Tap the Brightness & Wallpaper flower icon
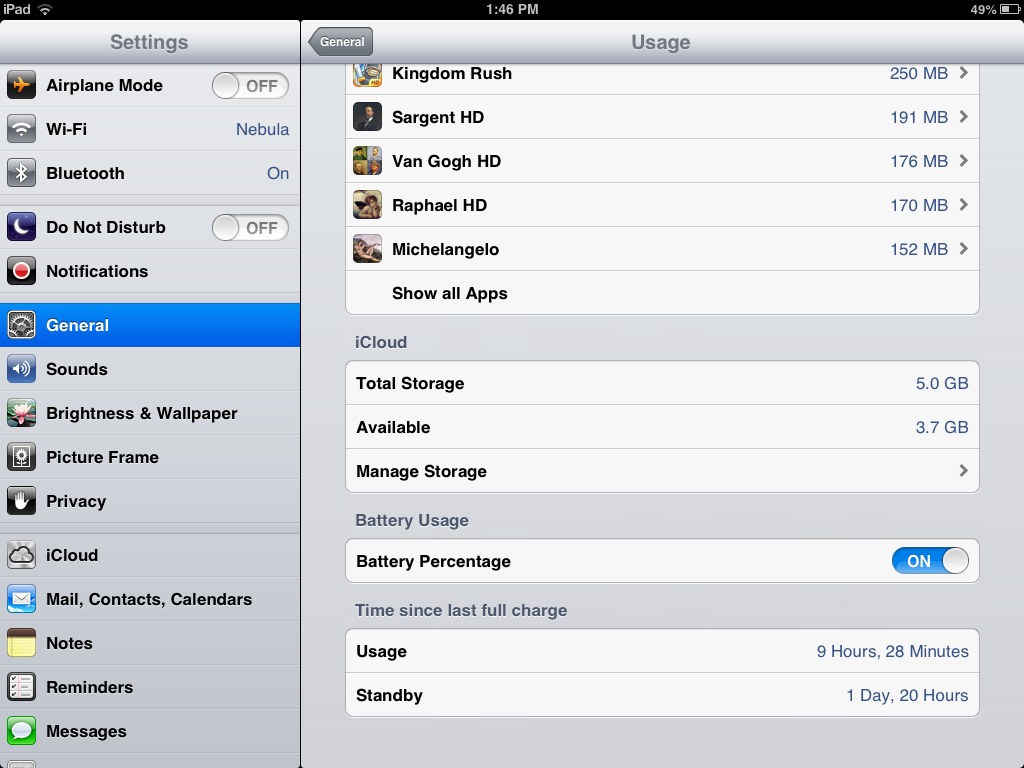This screenshot has height=768, width=1024. click(x=21, y=413)
